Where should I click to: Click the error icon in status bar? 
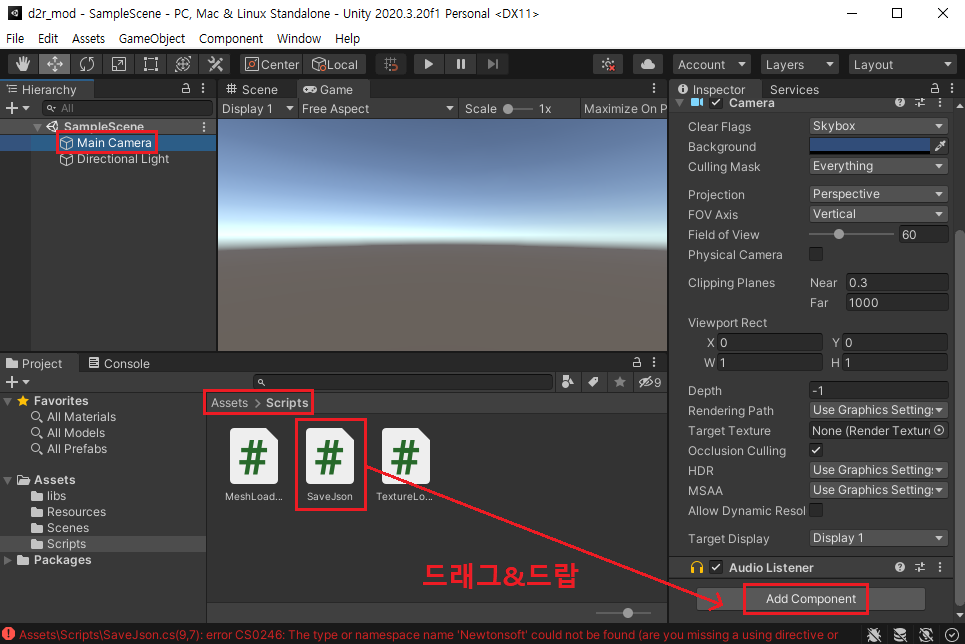9,634
